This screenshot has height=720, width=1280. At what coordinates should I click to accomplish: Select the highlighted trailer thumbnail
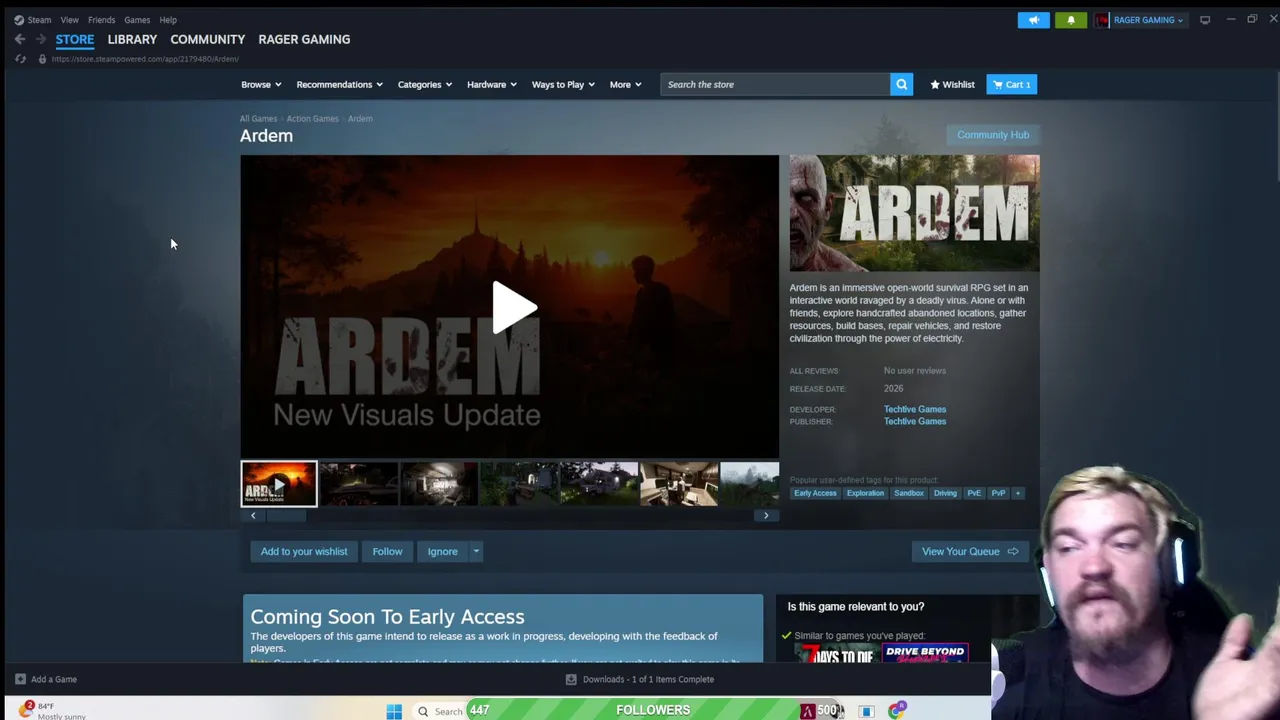(279, 484)
